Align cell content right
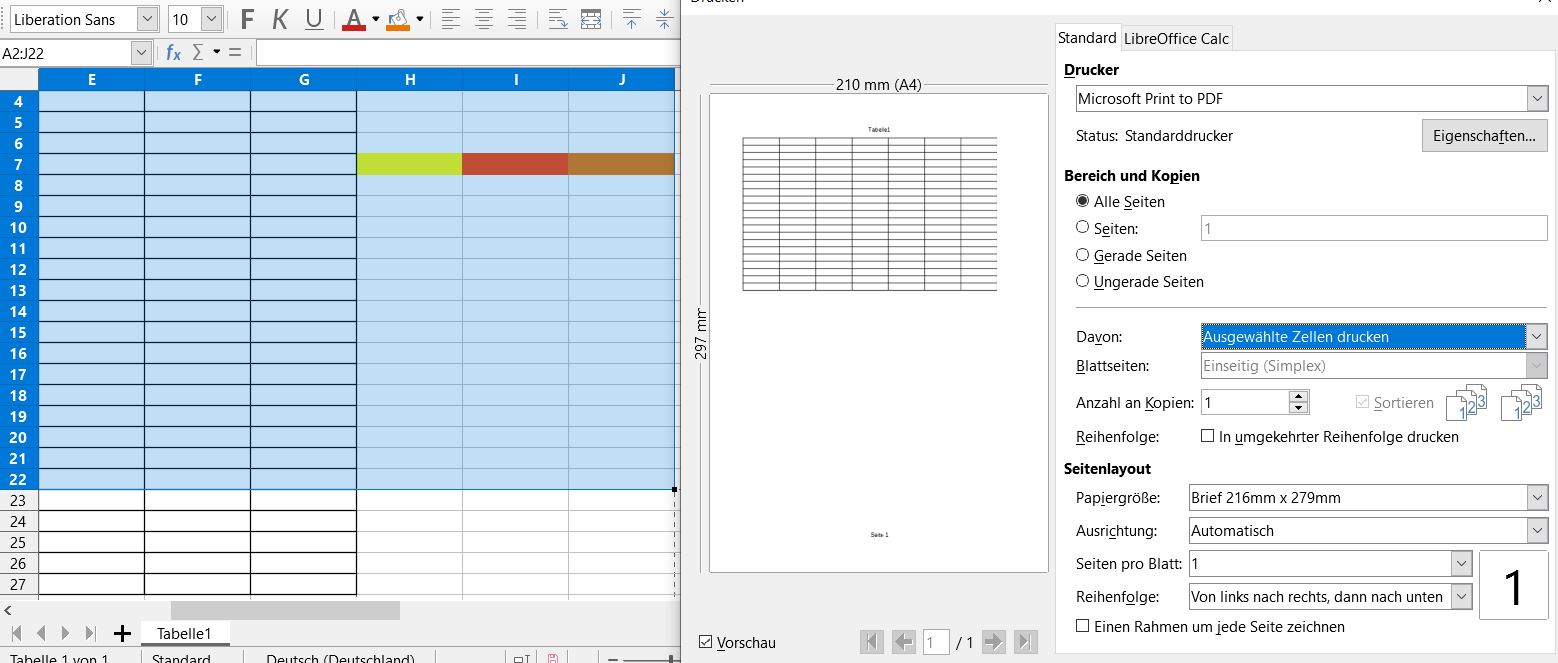This screenshot has width=1558, height=663. (517, 19)
